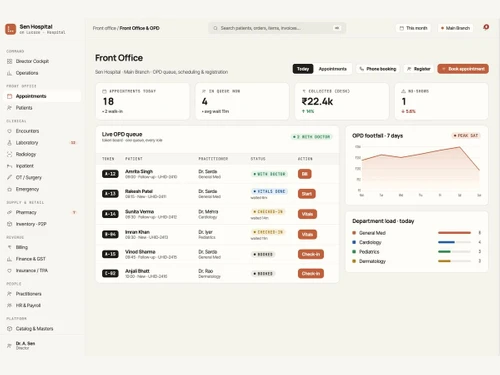This screenshot has width=500, height=375.
Task: Click the Billing rupee icon
Action: pos(9,247)
